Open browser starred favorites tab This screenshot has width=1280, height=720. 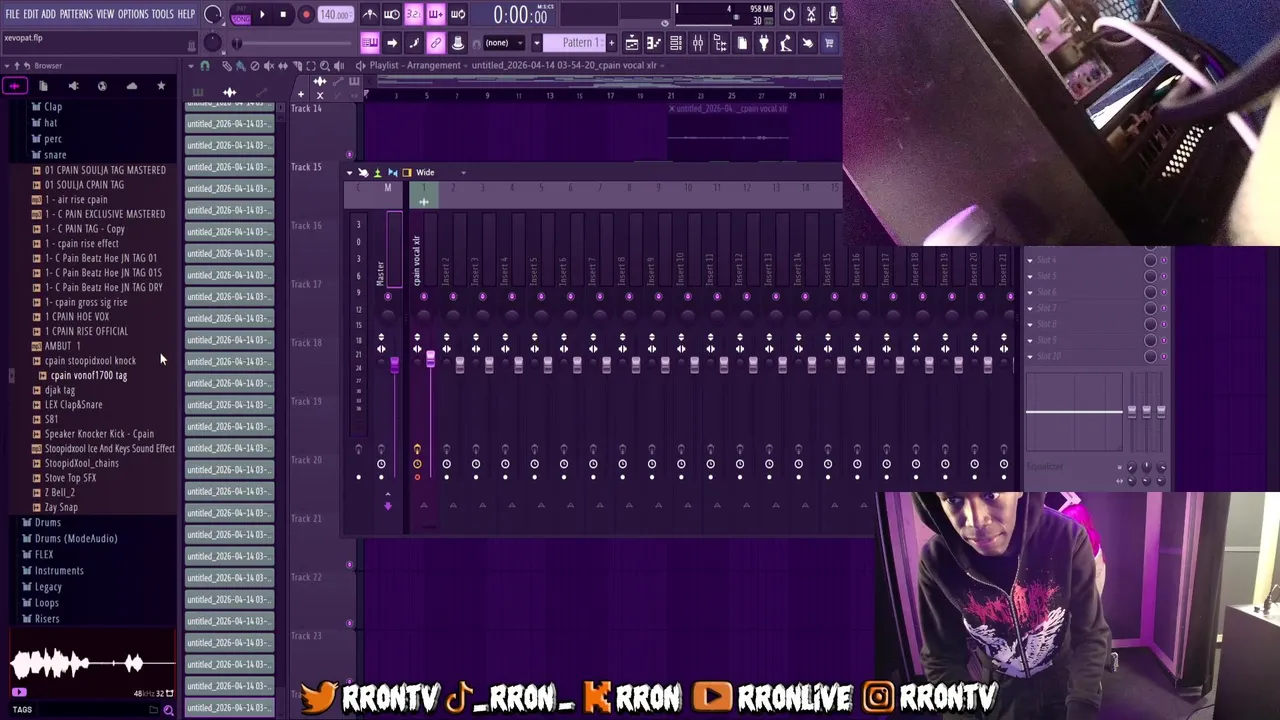161,86
